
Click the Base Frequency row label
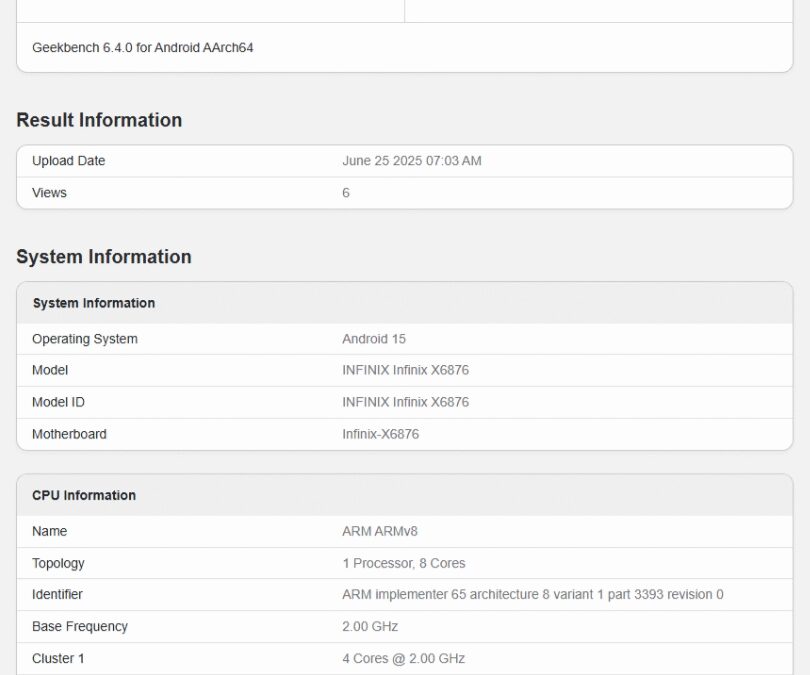80,627
